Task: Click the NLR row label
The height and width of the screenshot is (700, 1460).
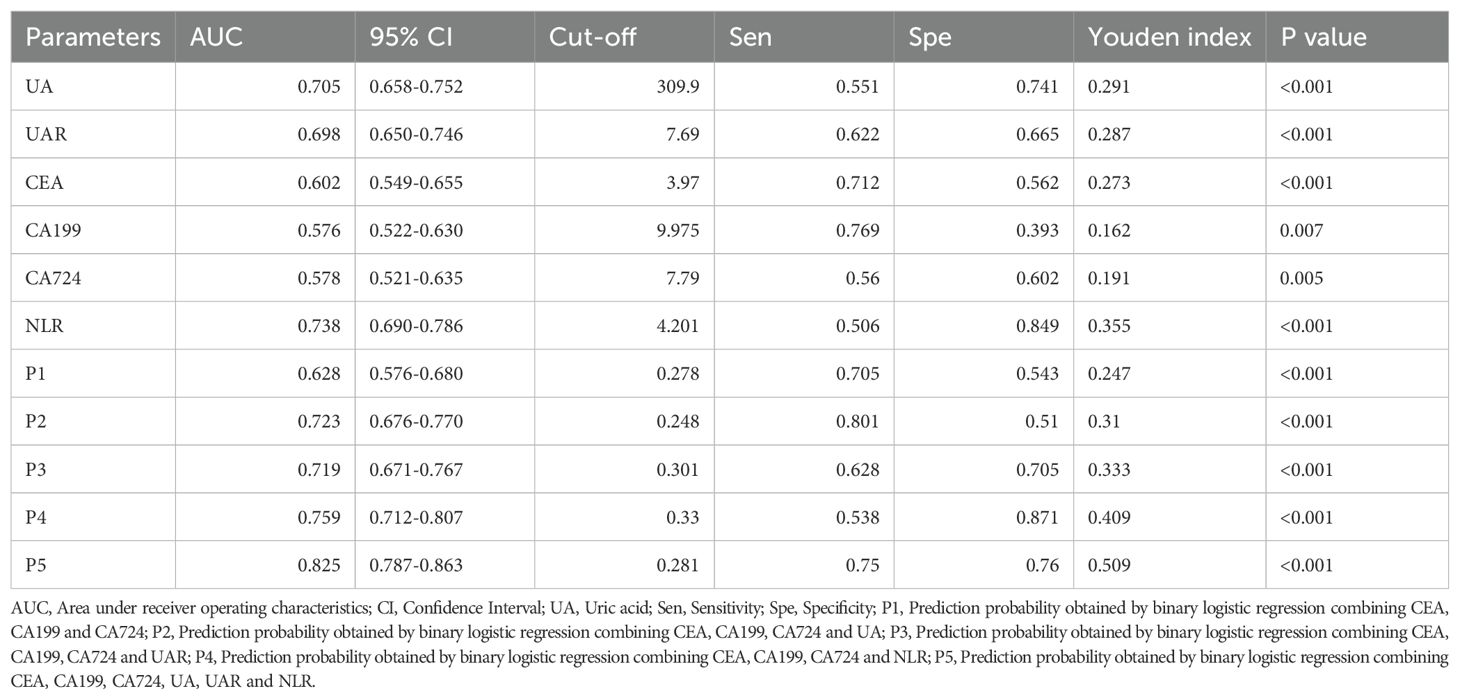Action: [41, 326]
